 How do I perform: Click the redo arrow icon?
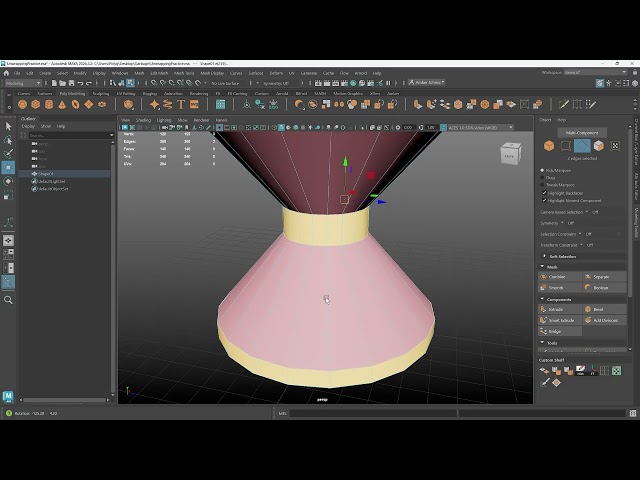point(89,83)
